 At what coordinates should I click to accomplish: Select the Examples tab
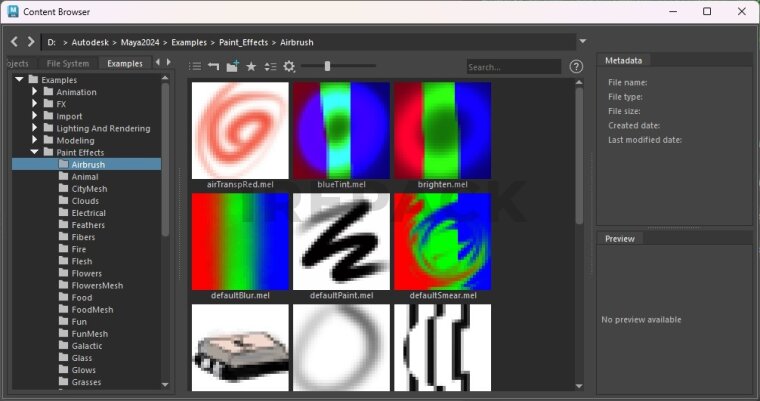(125, 64)
